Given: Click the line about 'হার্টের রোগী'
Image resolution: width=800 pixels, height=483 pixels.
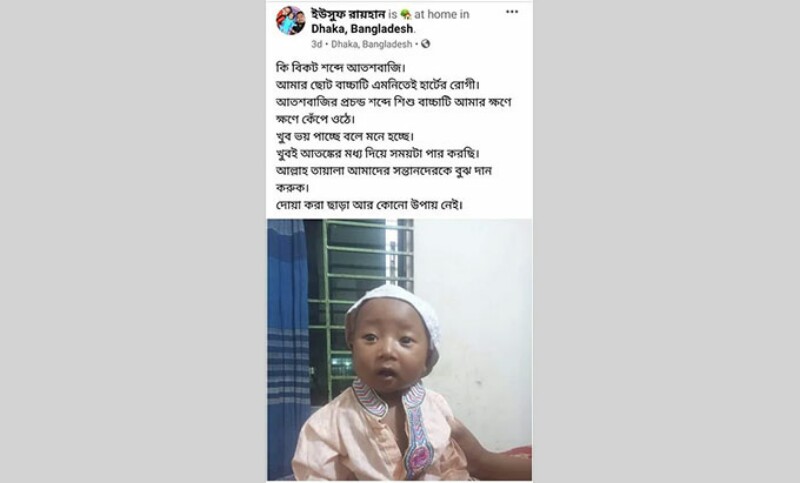Looking at the screenshot, I should point(378,84).
